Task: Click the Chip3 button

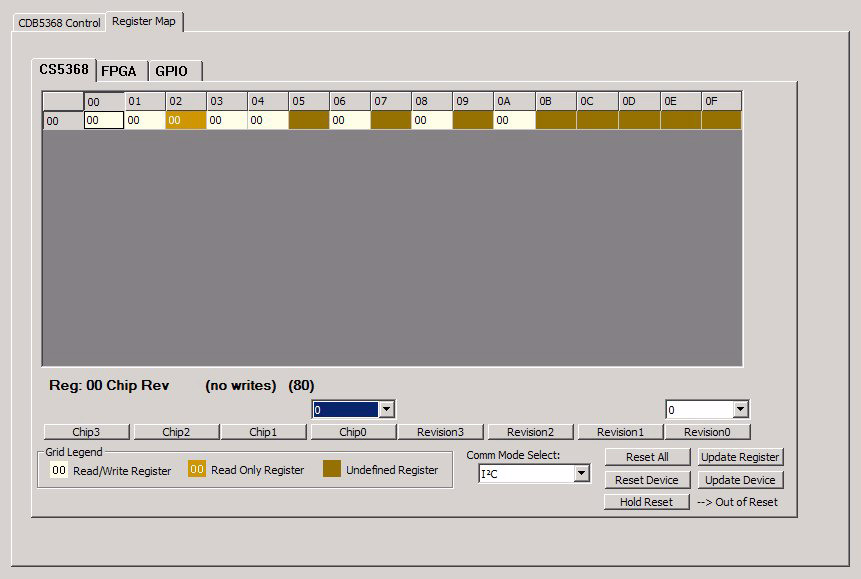Action: [85, 431]
